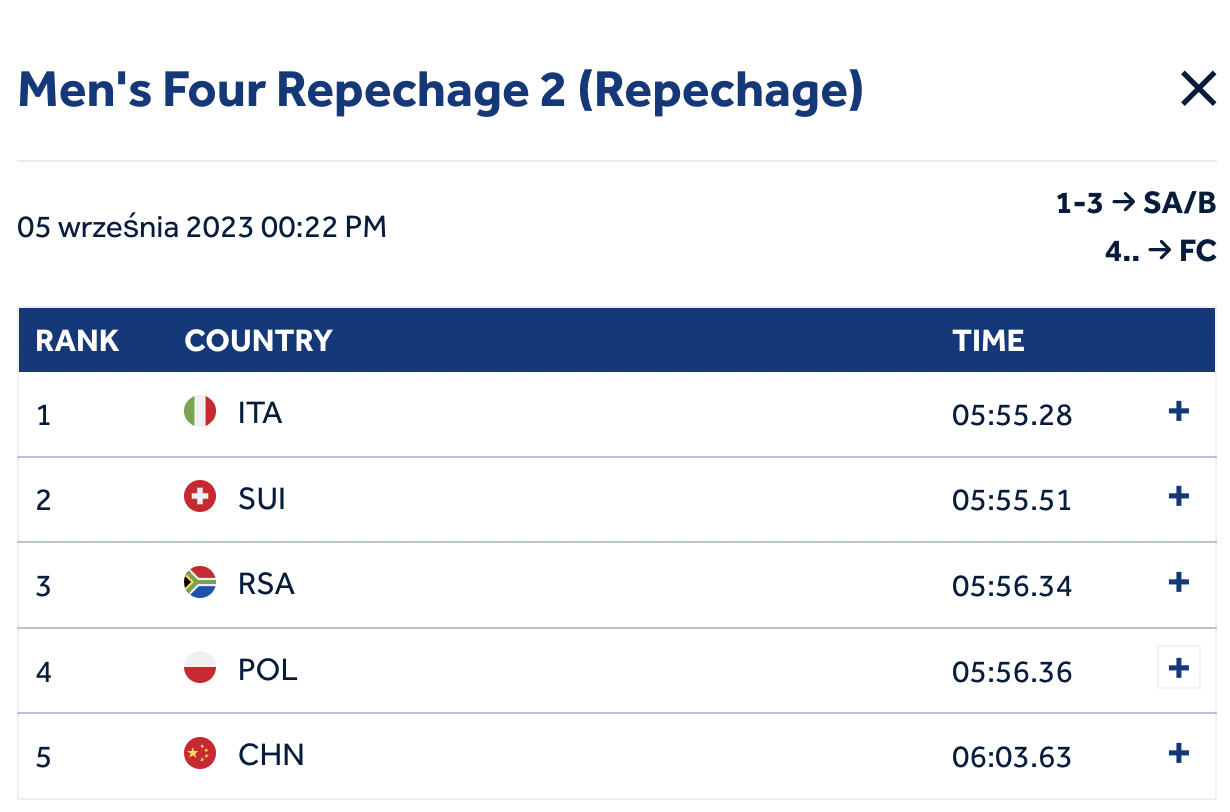The height and width of the screenshot is (812, 1230).
Task: Expand the POL row plus button
Action: click(1179, 667)
